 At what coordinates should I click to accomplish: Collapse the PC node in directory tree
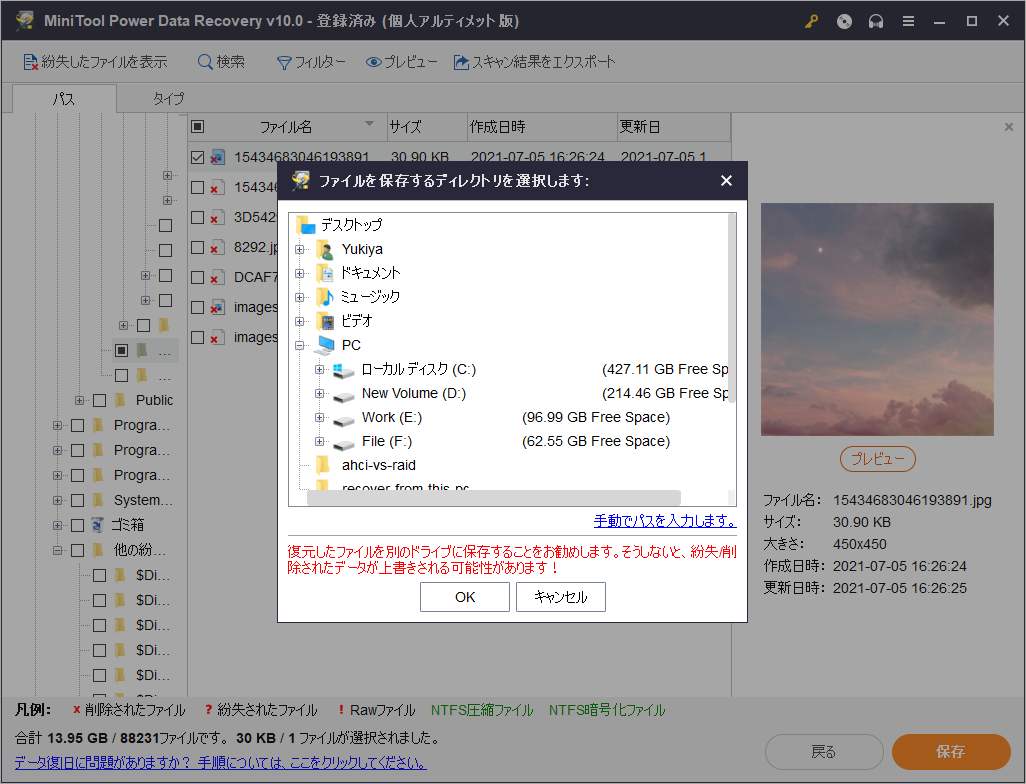point(299,345)
